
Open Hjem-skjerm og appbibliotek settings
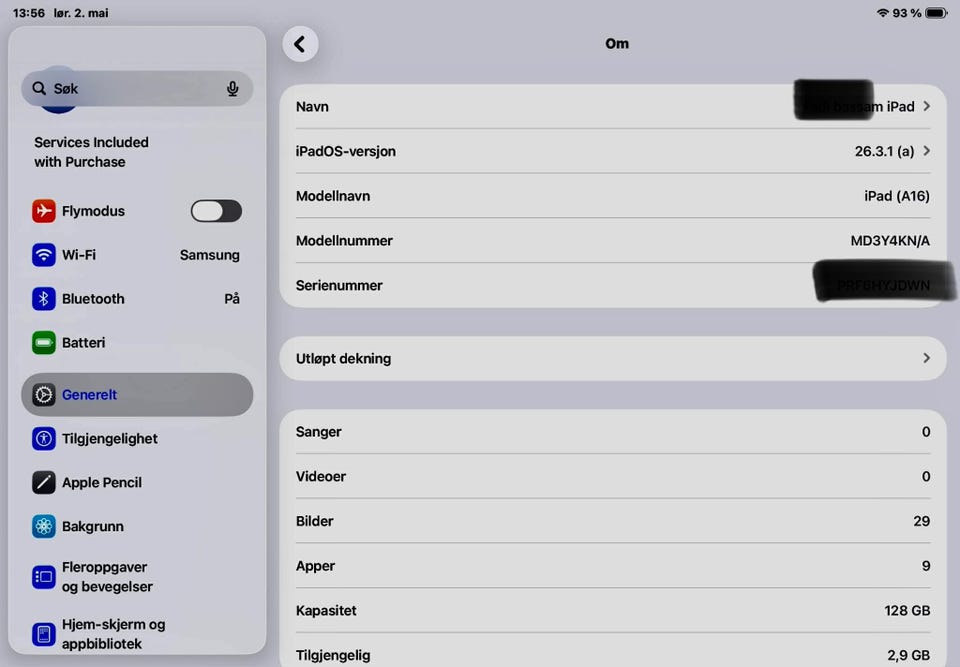[137, 634]
